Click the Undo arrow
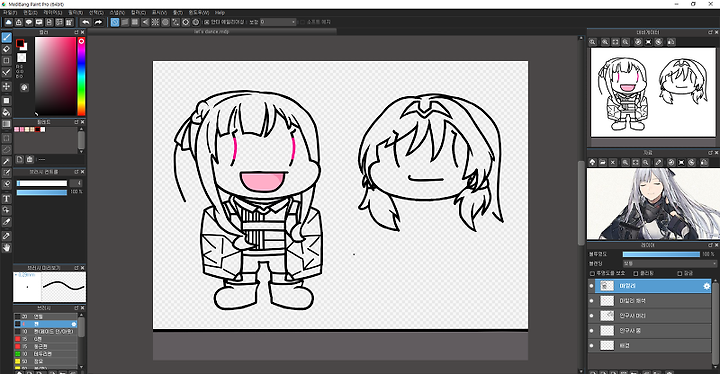720x374 pixels. [86, 22]
